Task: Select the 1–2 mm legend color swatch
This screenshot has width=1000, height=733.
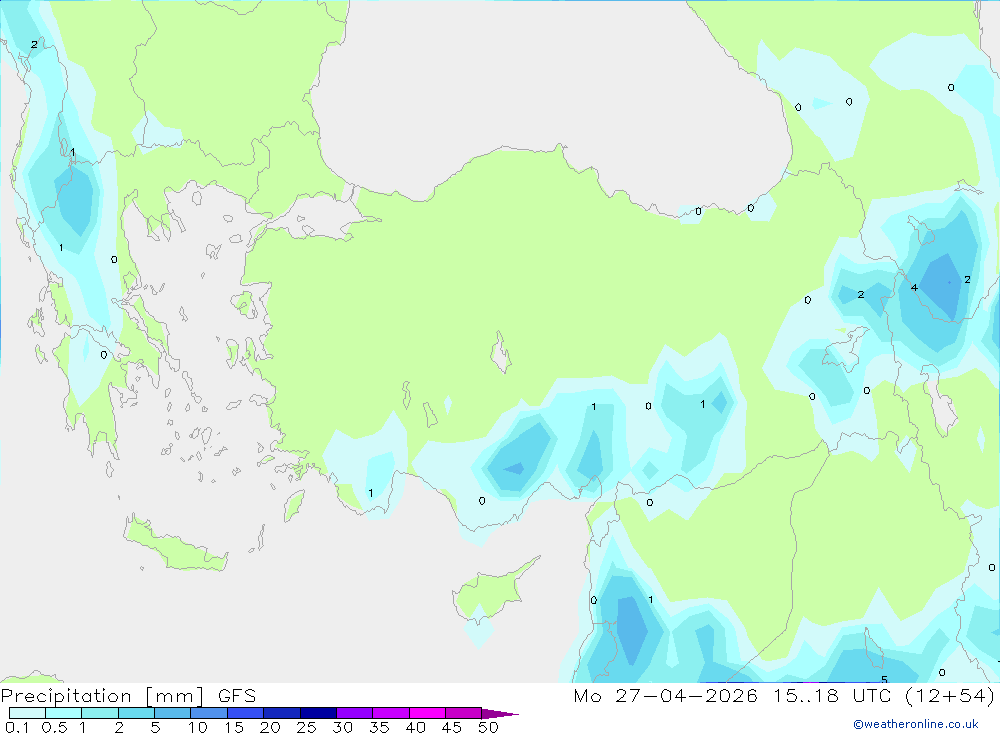Action: click(99, 713)
